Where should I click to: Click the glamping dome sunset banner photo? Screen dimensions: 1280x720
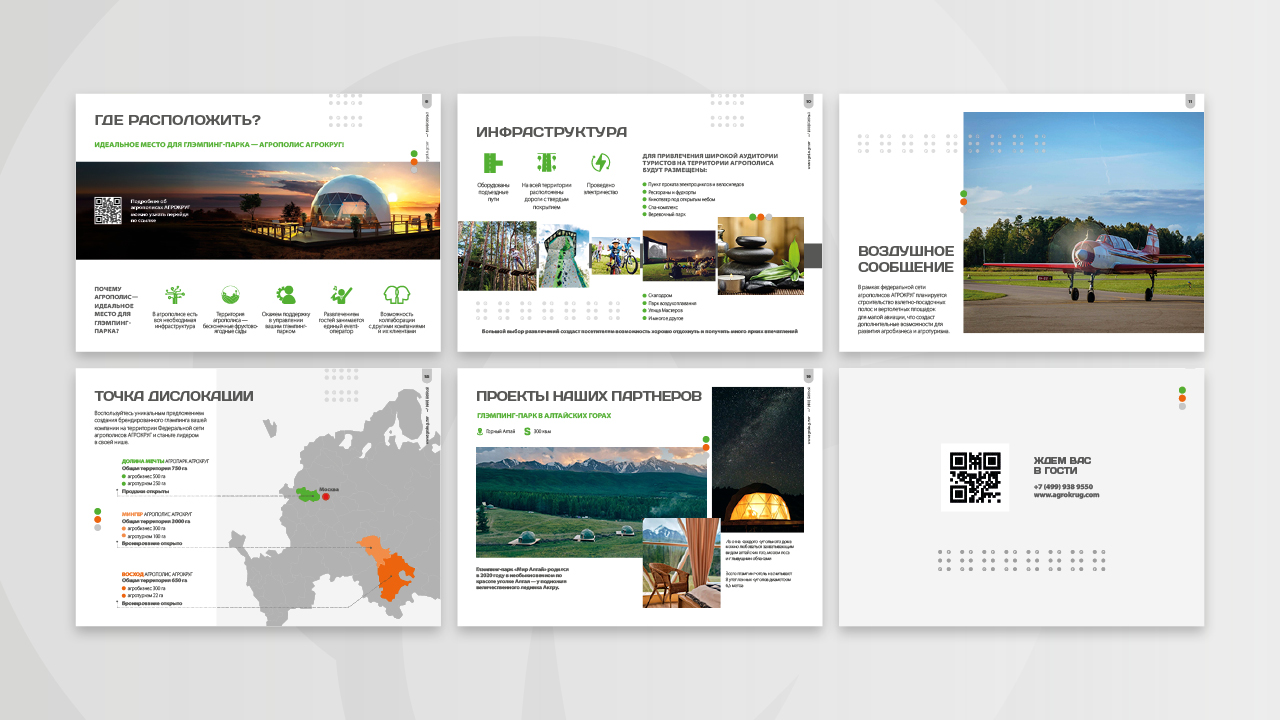click(x=258, y=211)
